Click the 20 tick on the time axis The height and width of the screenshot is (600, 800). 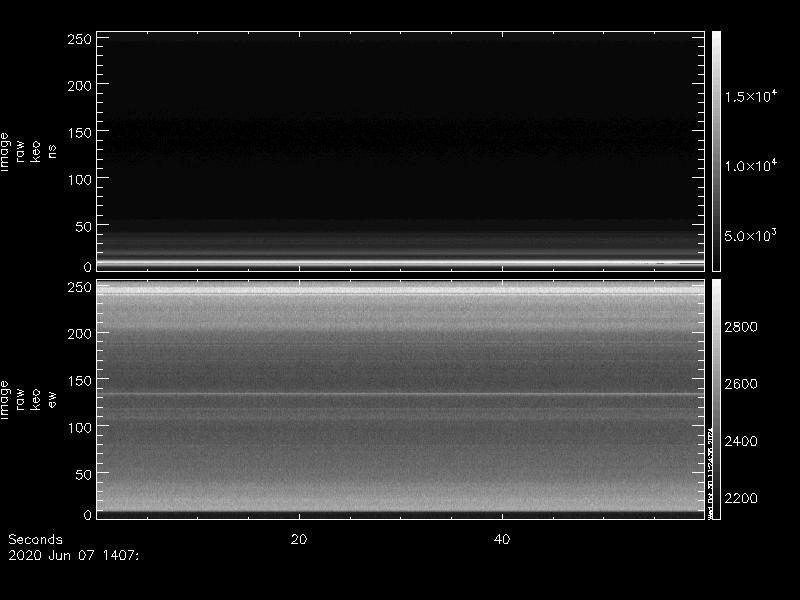(298, 539)
